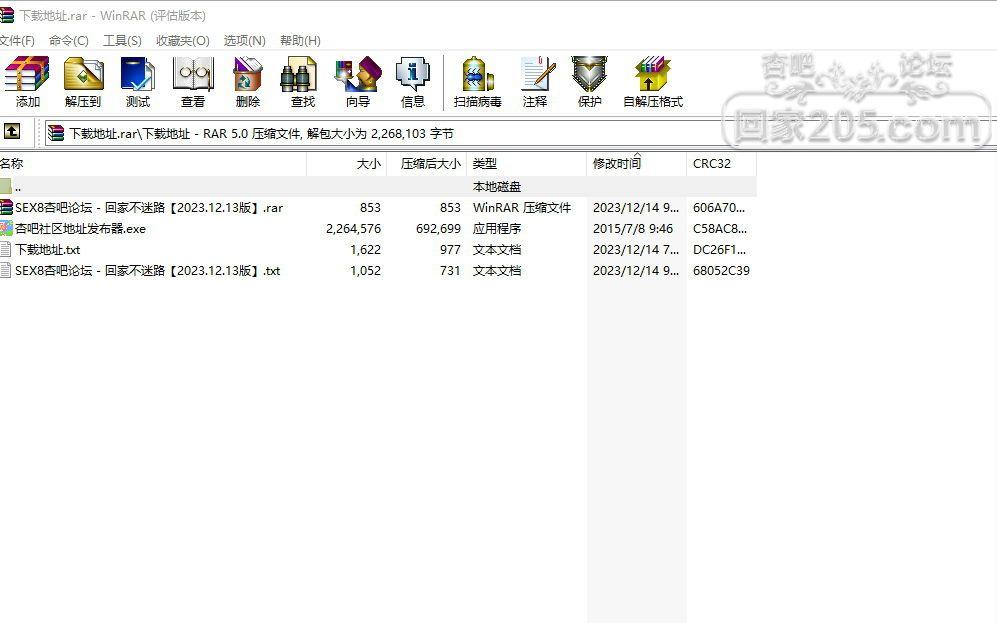Image resolution: width=997 pixels, height=623 pixels.
Task: Click the Scan Virus (扫描病毒) icon
Action: 477,74
